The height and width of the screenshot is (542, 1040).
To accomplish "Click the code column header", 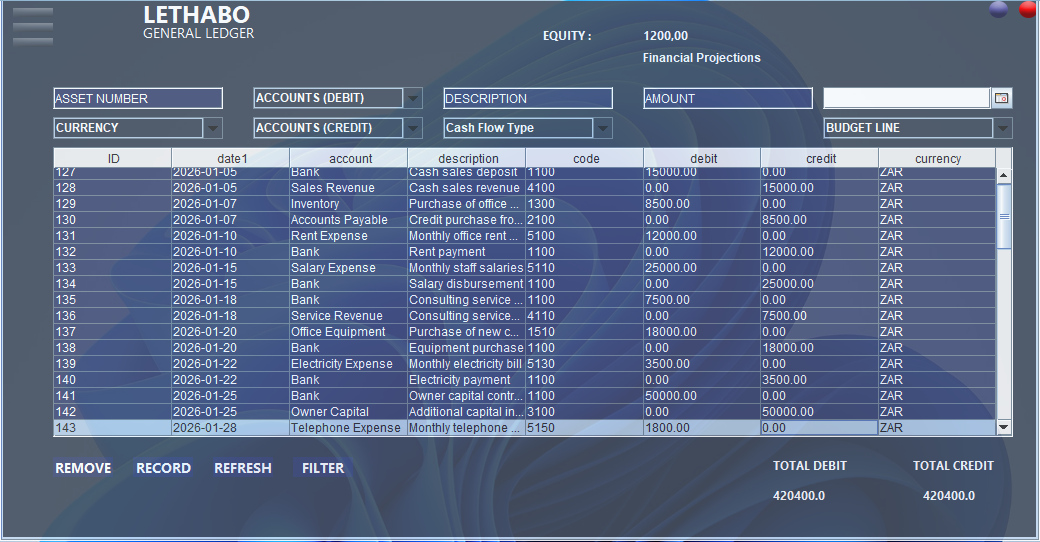I will click(x=585, y=158).
